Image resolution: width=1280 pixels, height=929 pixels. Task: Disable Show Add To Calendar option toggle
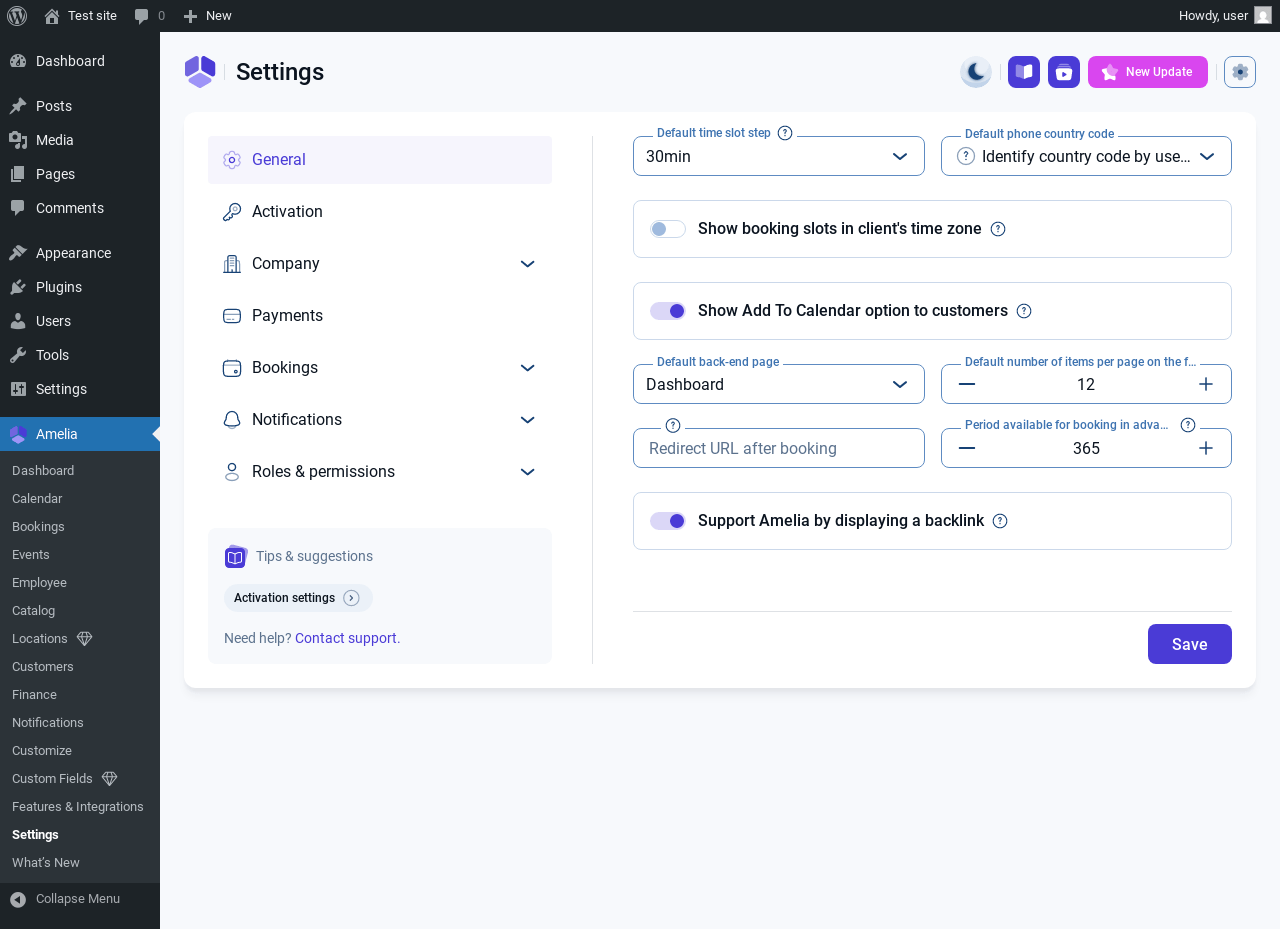pyautogui.click(x=668, y=311)
